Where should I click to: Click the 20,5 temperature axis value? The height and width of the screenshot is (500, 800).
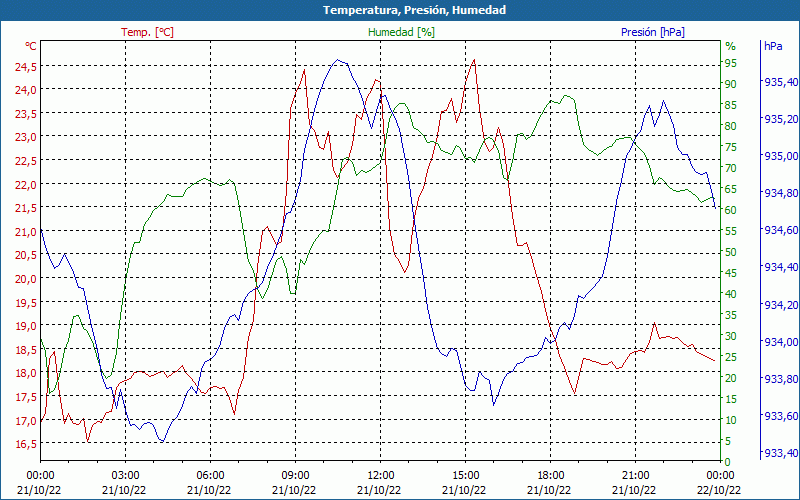click(x=26, y=255)
